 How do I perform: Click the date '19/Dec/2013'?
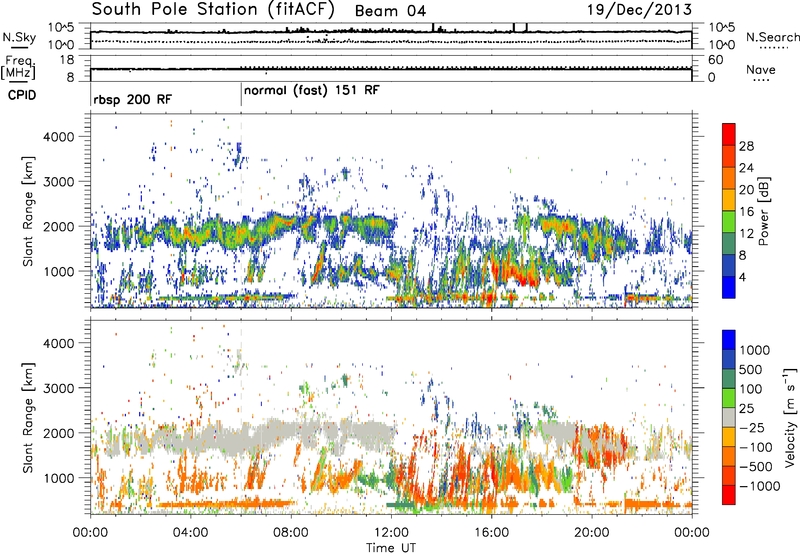click(639, 10)
